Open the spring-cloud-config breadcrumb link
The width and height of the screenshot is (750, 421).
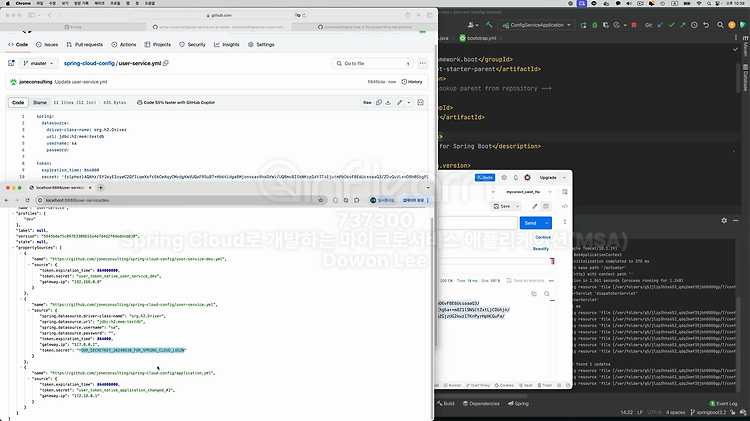pyautogui.click(x=89, y=63)
